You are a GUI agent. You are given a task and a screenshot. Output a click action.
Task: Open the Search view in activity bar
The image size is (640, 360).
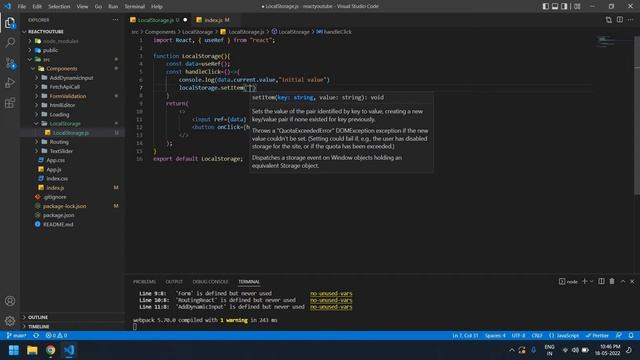pos(10,42)
